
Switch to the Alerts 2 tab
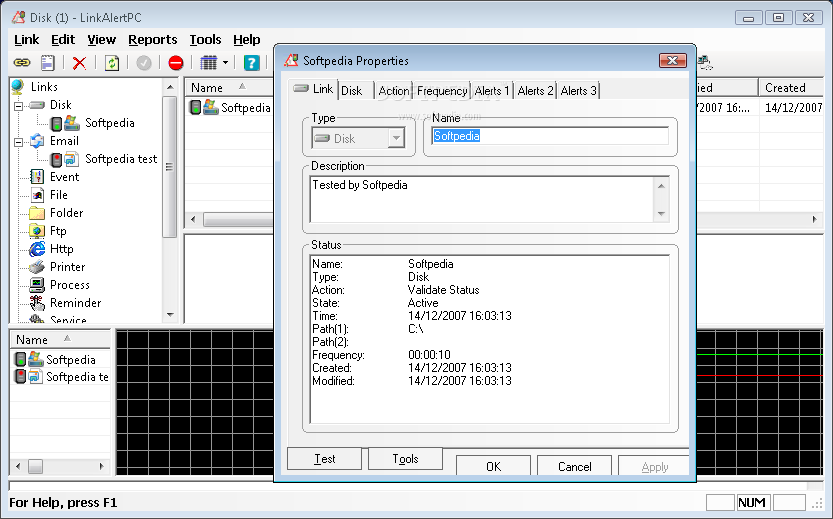[536, 91]
